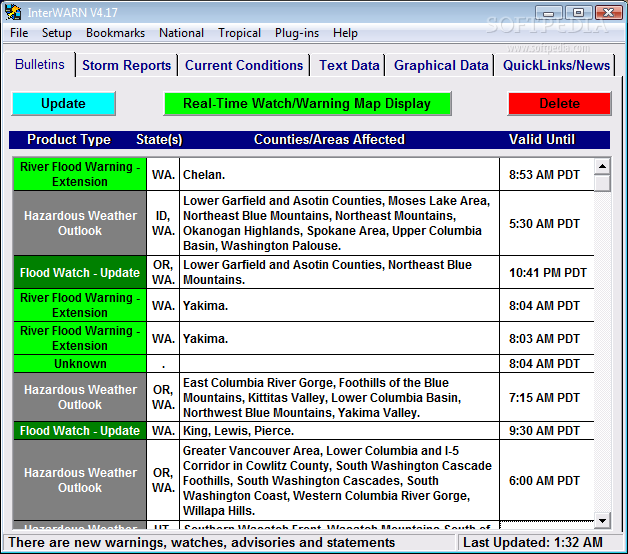628x554 pixels.
Task: Open Real-Time Watch/Warning Map Display
Action: pos(307,103)
